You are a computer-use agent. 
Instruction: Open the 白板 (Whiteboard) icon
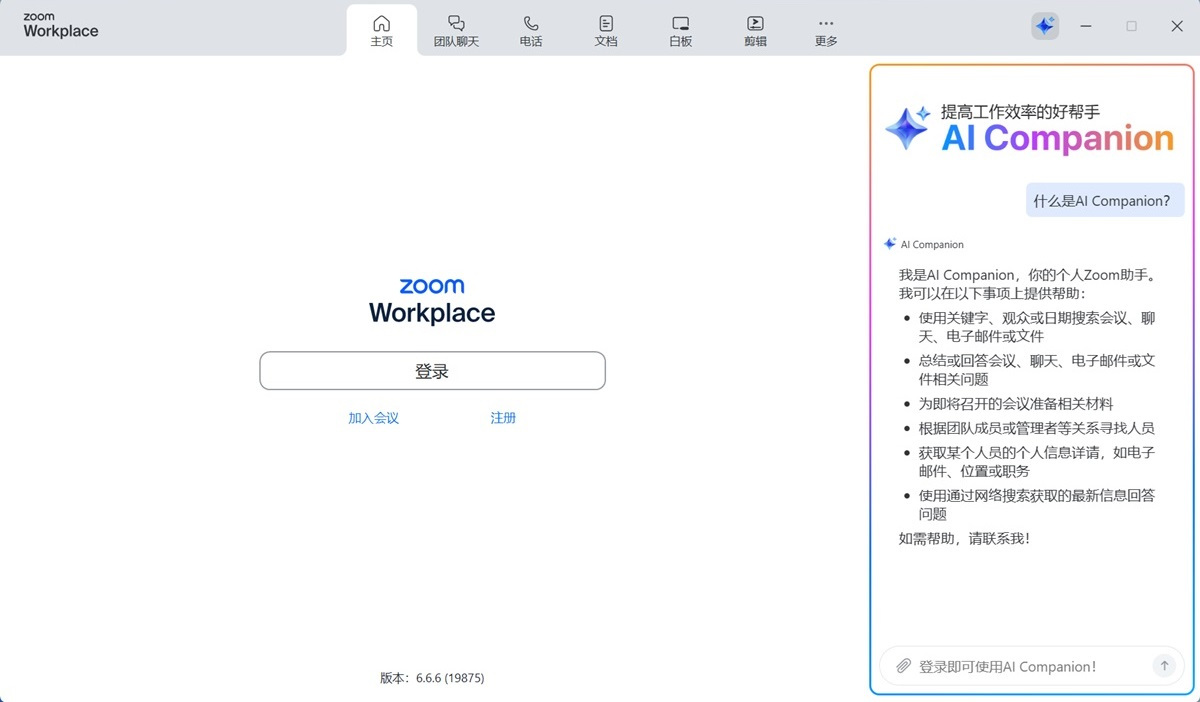point(680,29)
